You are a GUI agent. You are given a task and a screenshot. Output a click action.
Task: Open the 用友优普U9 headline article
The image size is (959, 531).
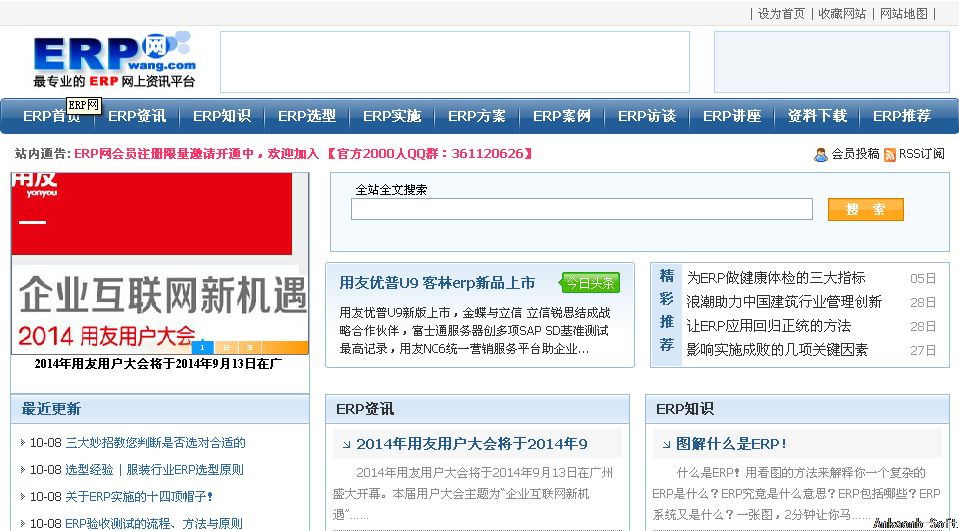point(437,283)
